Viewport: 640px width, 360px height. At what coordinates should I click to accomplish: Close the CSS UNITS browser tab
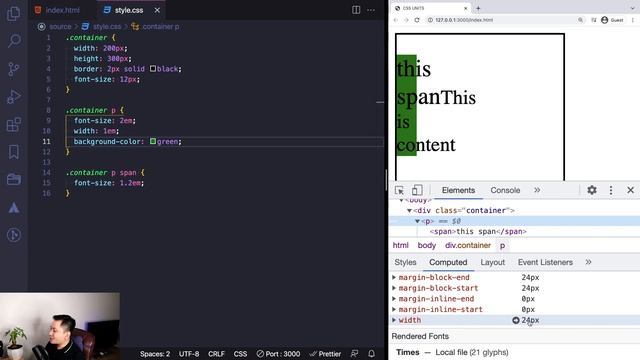(465, 8)
